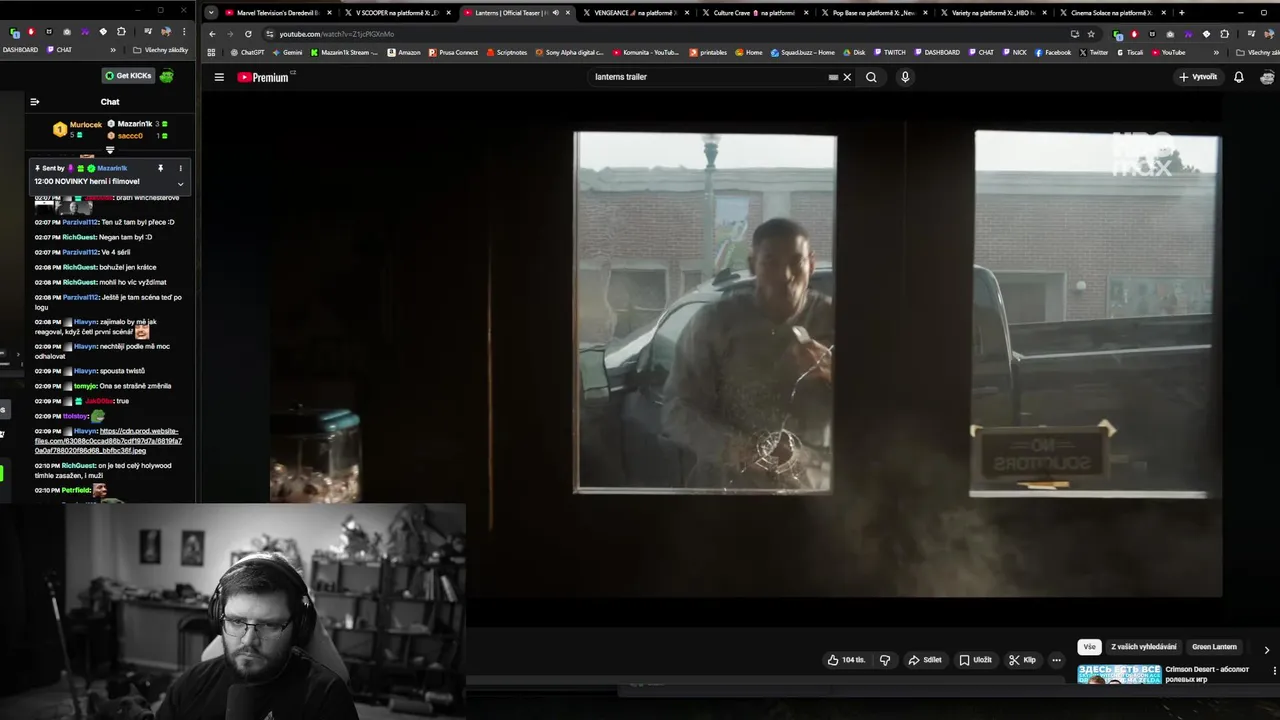Open the Facebook bookmark
The height and width of the screenshot is (720, 1280).
pos(1052,52)
